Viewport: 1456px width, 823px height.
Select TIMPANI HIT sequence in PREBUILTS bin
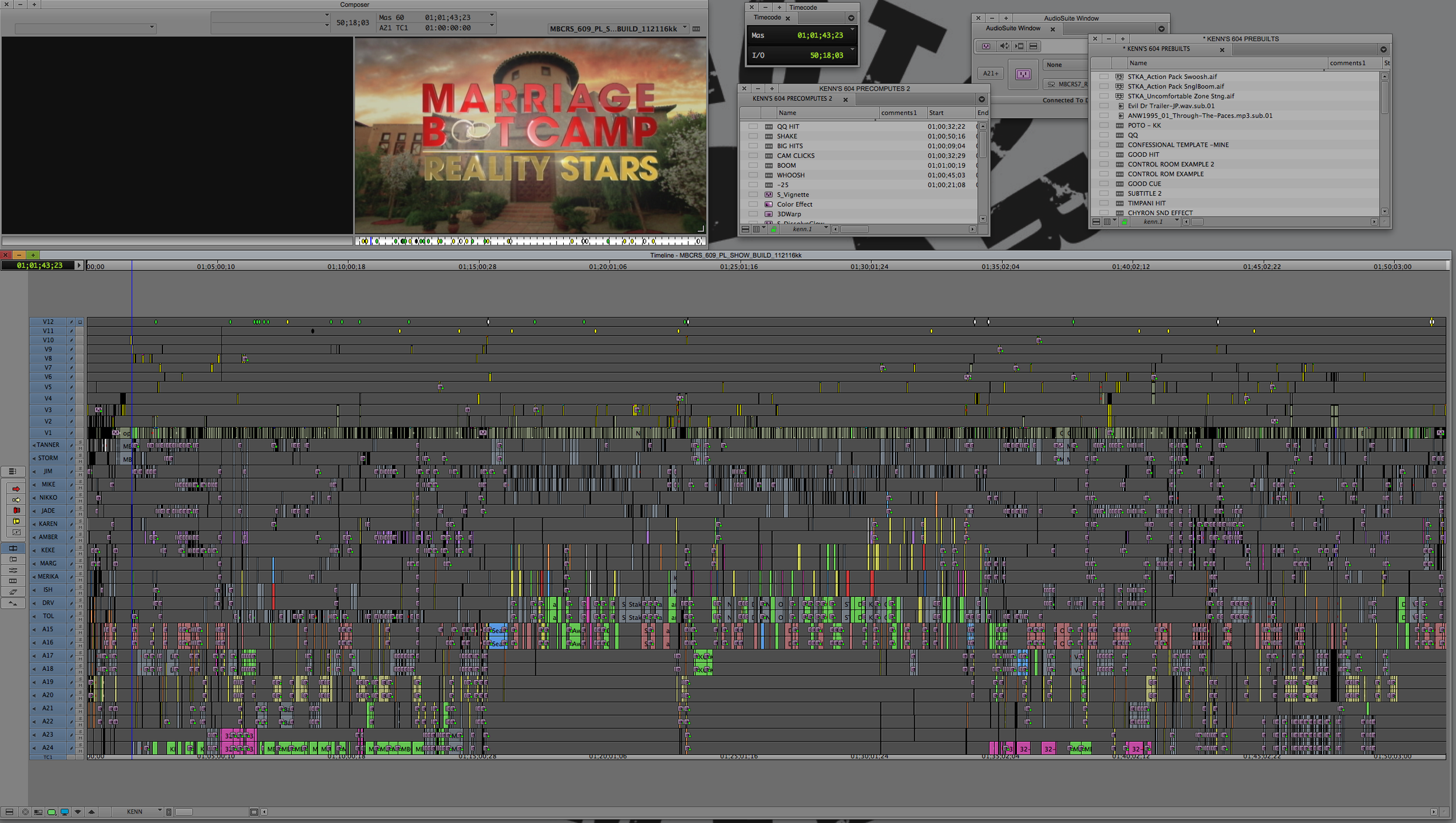(1146, 203)
